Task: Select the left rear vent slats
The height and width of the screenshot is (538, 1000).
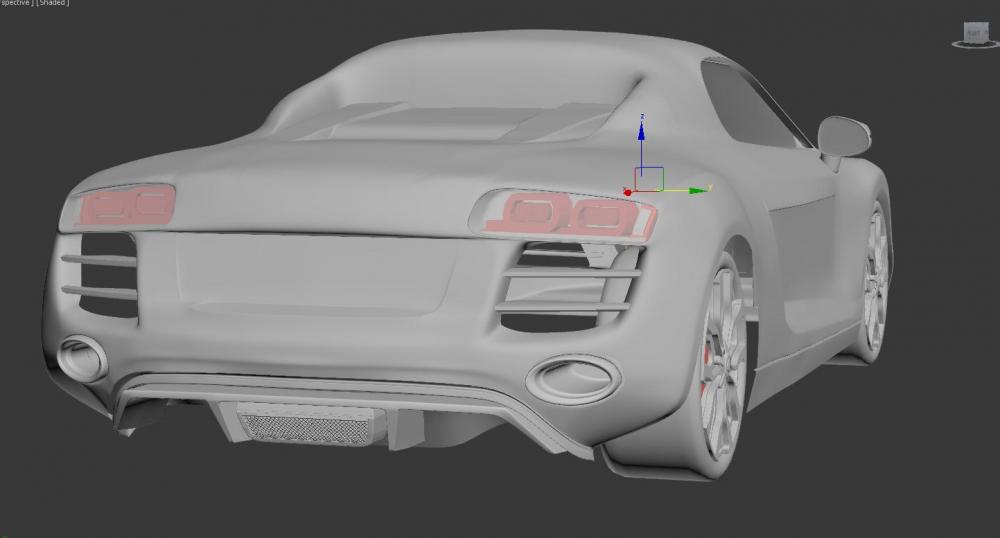Action: tap(100, 277)
